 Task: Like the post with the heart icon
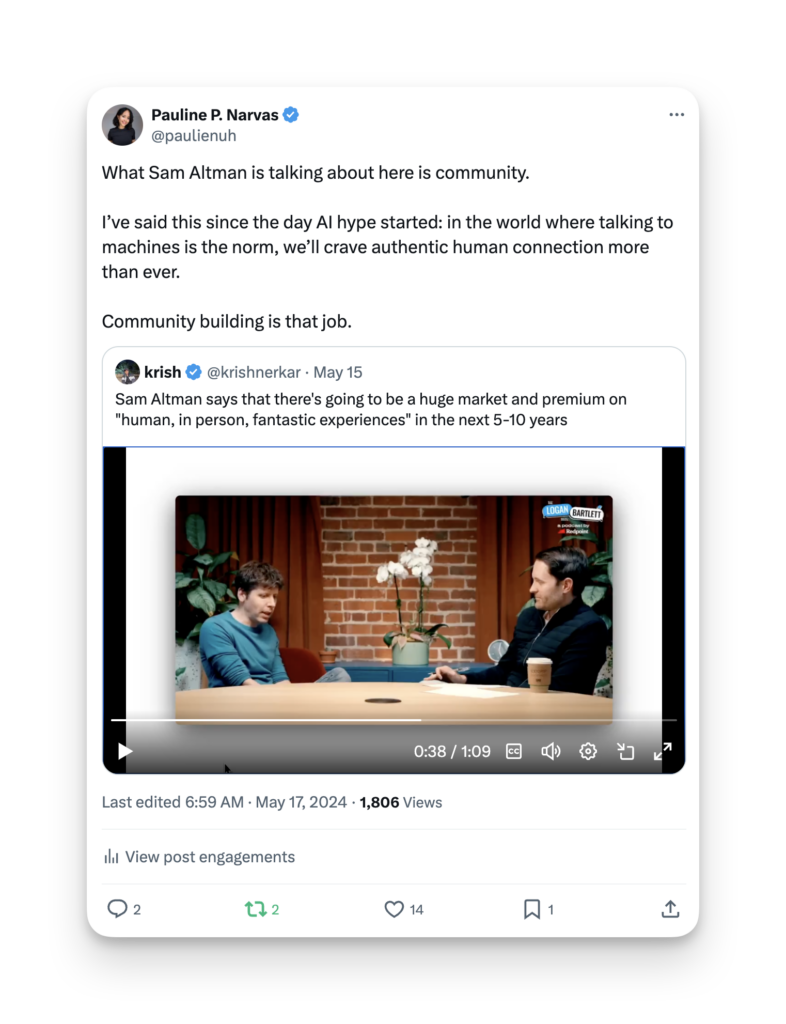(x=394, y=909)
